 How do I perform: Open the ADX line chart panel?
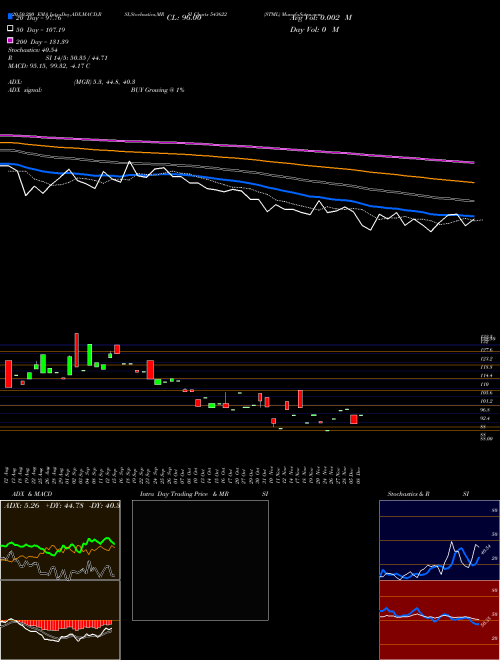point(60,540)
